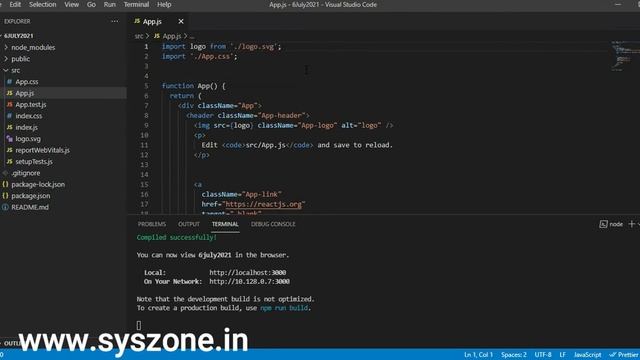Select language mode JavaScript in status bar
This screenshot has width=640, height=360.
(587, 355)
